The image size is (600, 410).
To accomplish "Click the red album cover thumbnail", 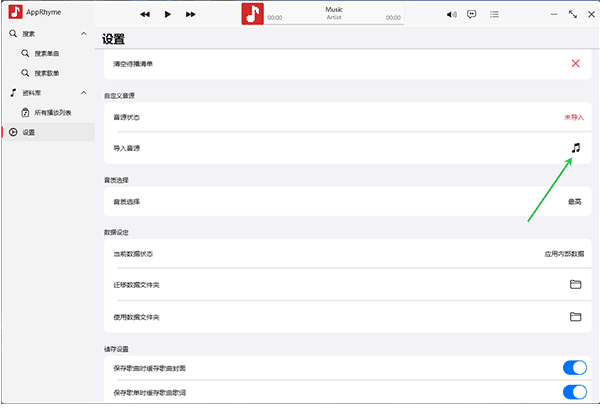I will [253, 14].
